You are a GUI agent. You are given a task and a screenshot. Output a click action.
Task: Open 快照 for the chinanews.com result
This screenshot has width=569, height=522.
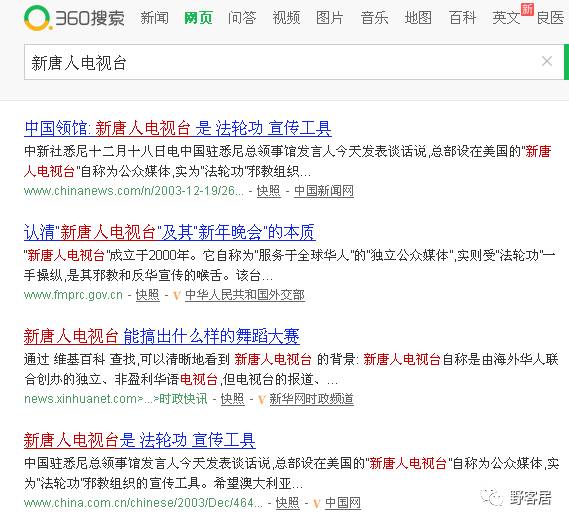(x=269, y=191)
